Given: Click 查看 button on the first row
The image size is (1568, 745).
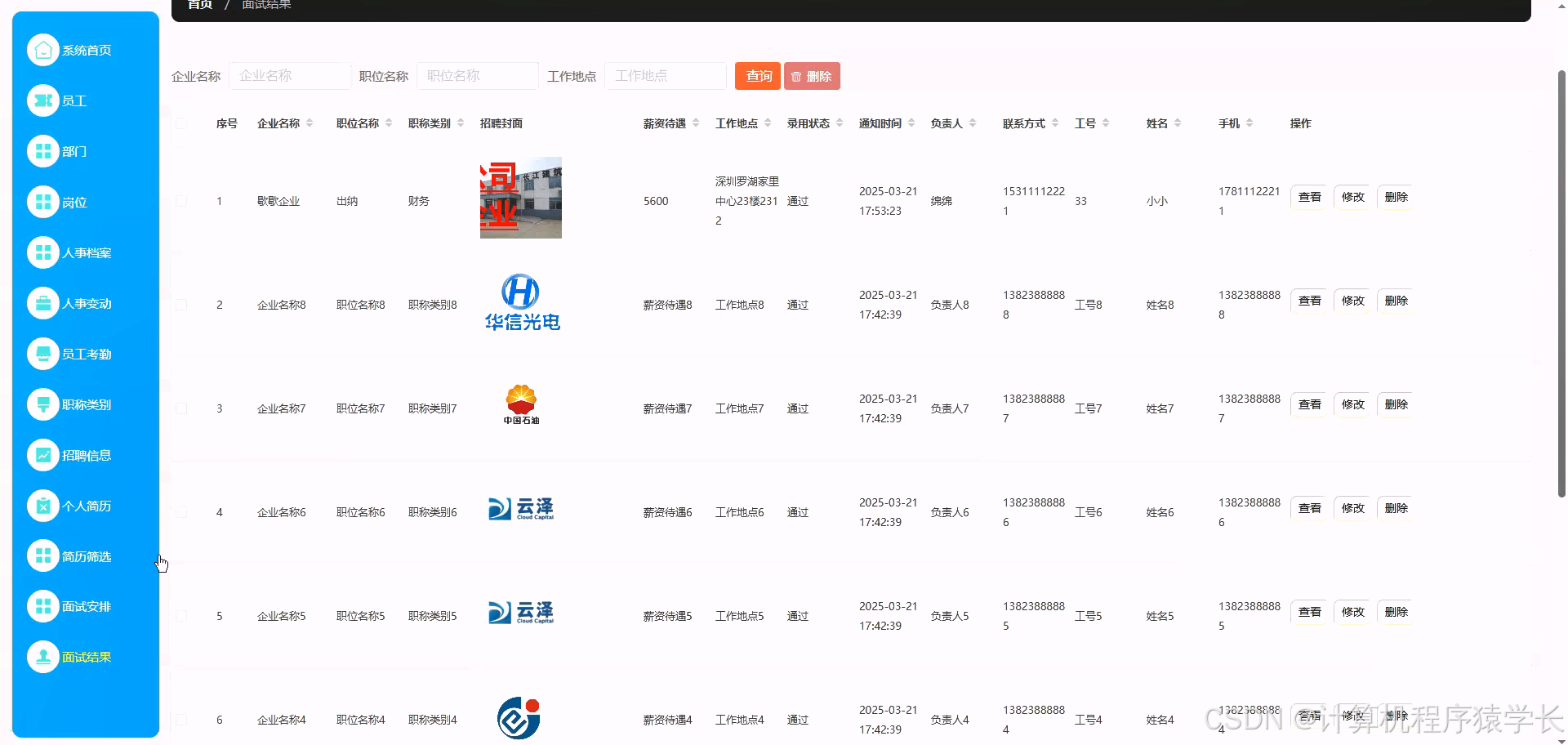Looking at the screenshot, I should (x=1309, y=197).
